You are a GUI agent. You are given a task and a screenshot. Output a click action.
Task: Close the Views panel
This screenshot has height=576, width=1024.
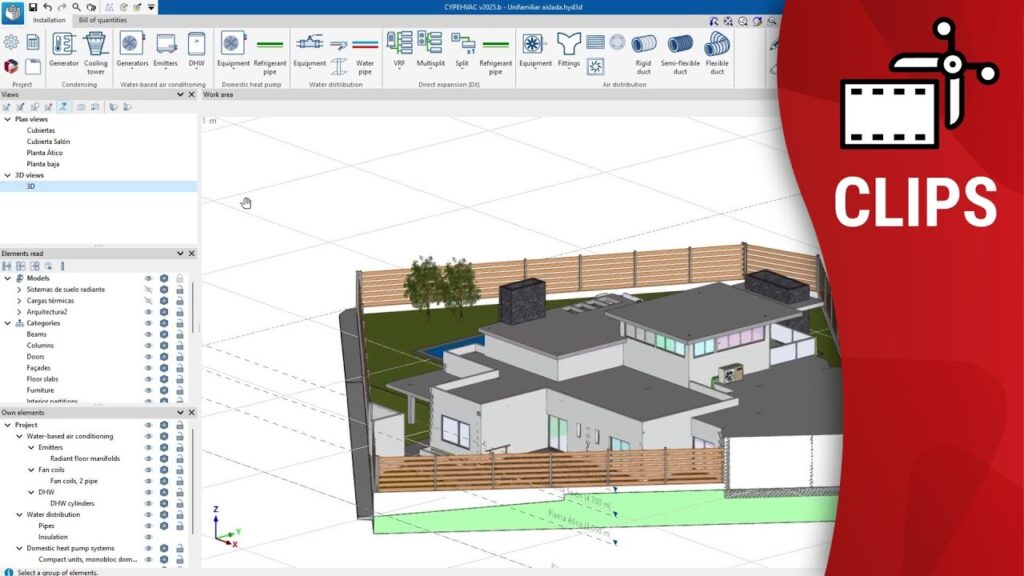(x=191, y=95)
